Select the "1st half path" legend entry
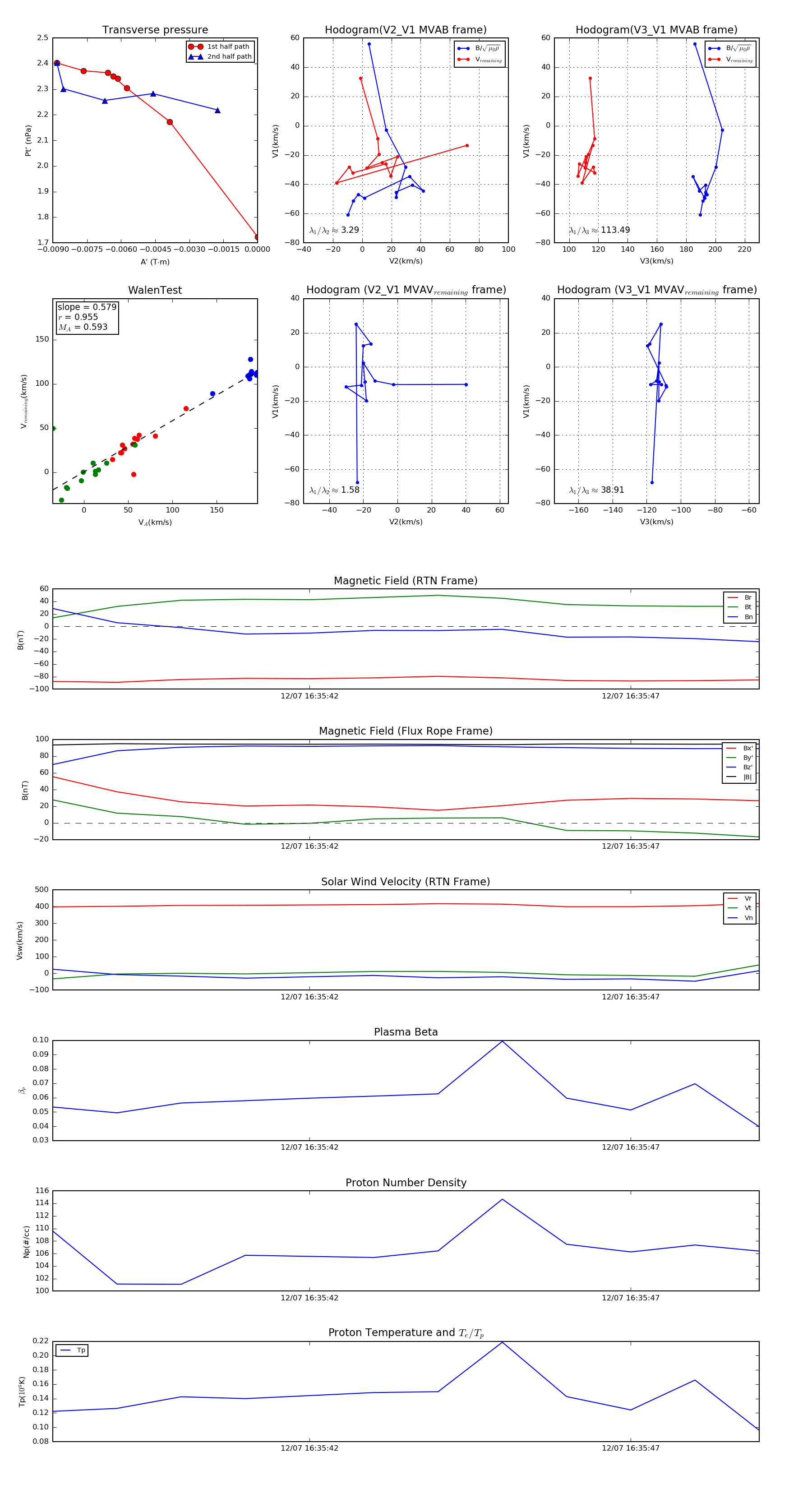Screen dimensions: 812x1489 (220, 47)
